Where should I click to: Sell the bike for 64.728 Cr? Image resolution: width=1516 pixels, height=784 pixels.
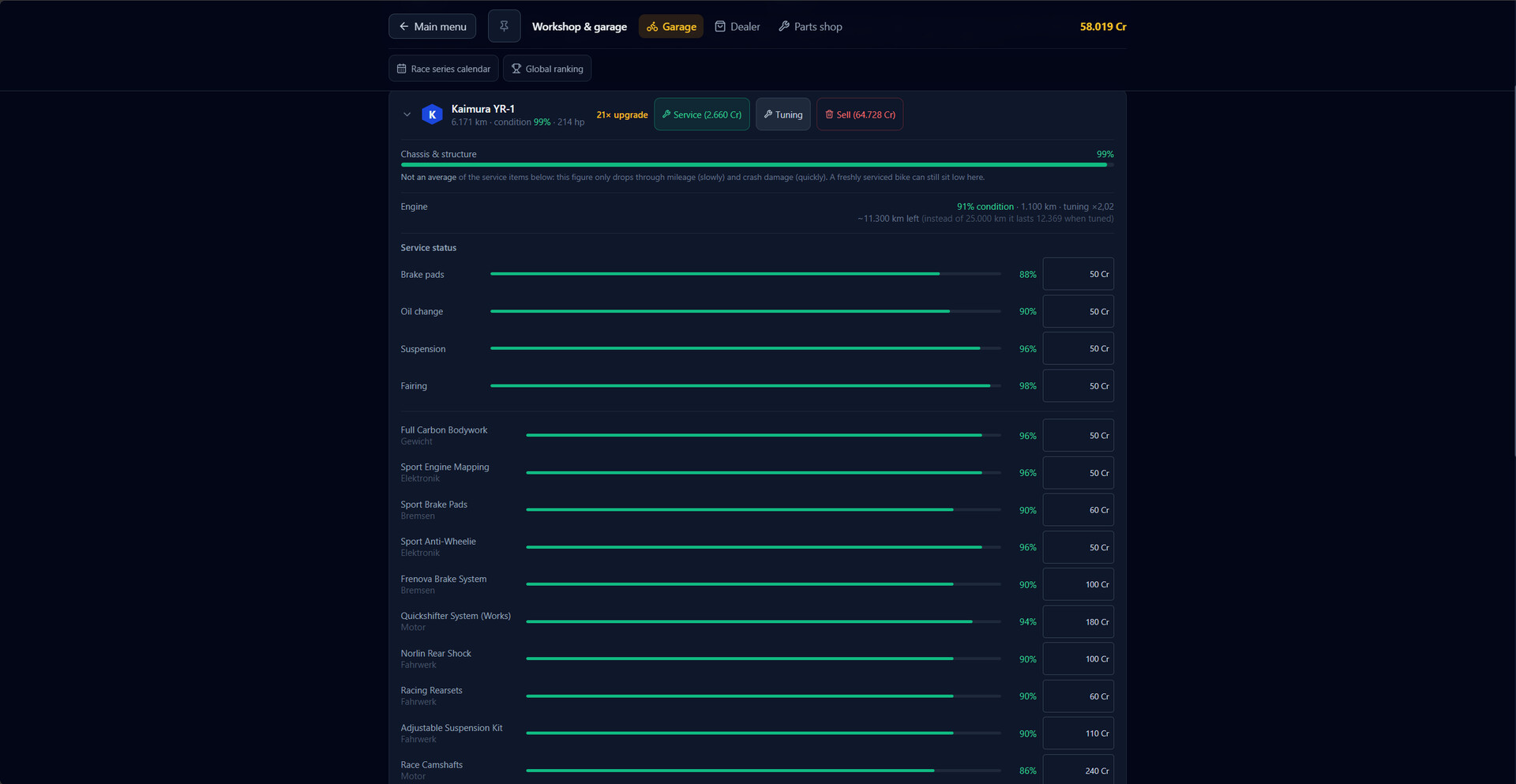(x=860, y=114)
